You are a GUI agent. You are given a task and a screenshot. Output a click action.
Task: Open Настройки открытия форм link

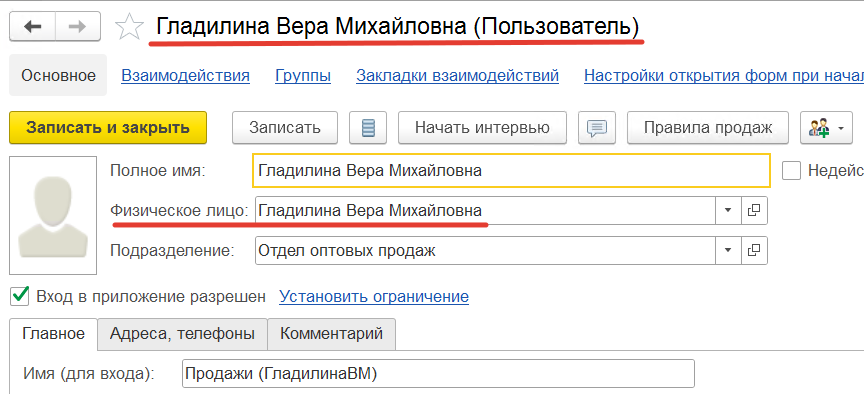pyautogui.click(x=723, y=75)
